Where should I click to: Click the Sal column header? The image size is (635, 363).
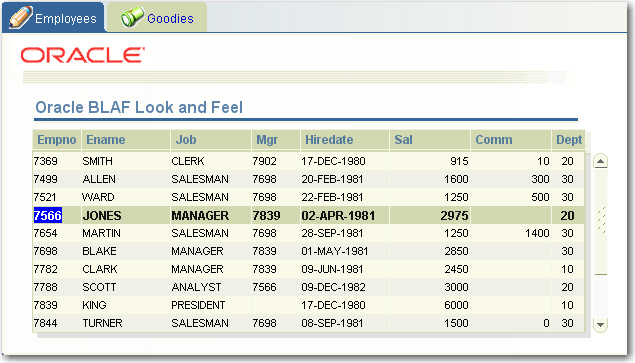pos(429,140)
